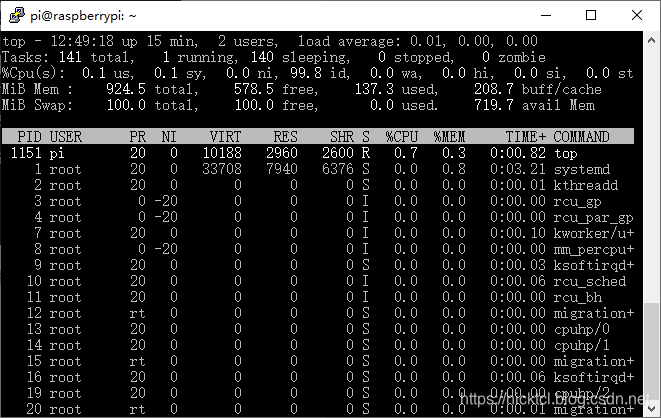
Task: Click the PID column header
Action: [x=30, y=137]
